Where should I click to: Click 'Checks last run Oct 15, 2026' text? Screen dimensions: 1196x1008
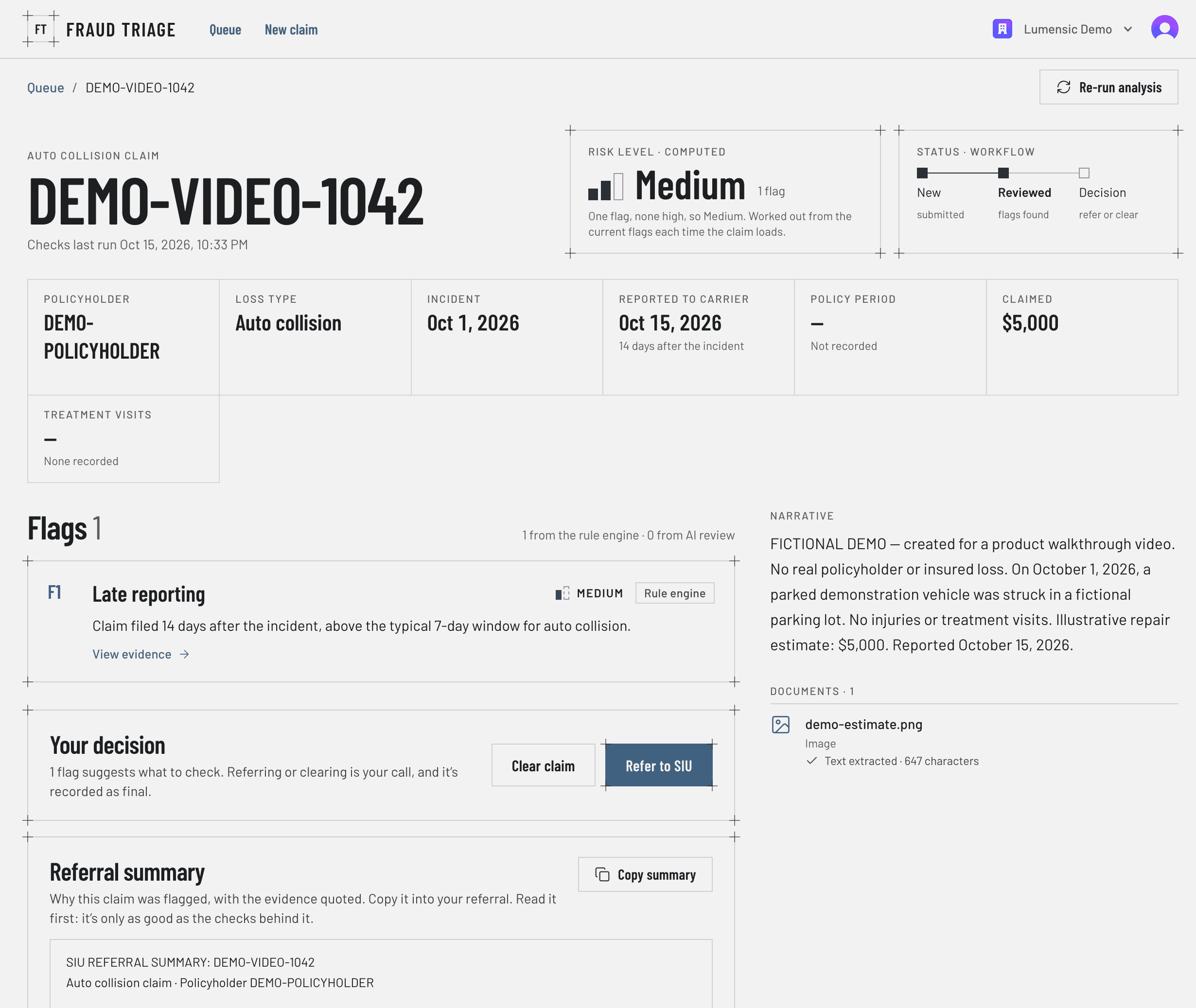point(138,244)
